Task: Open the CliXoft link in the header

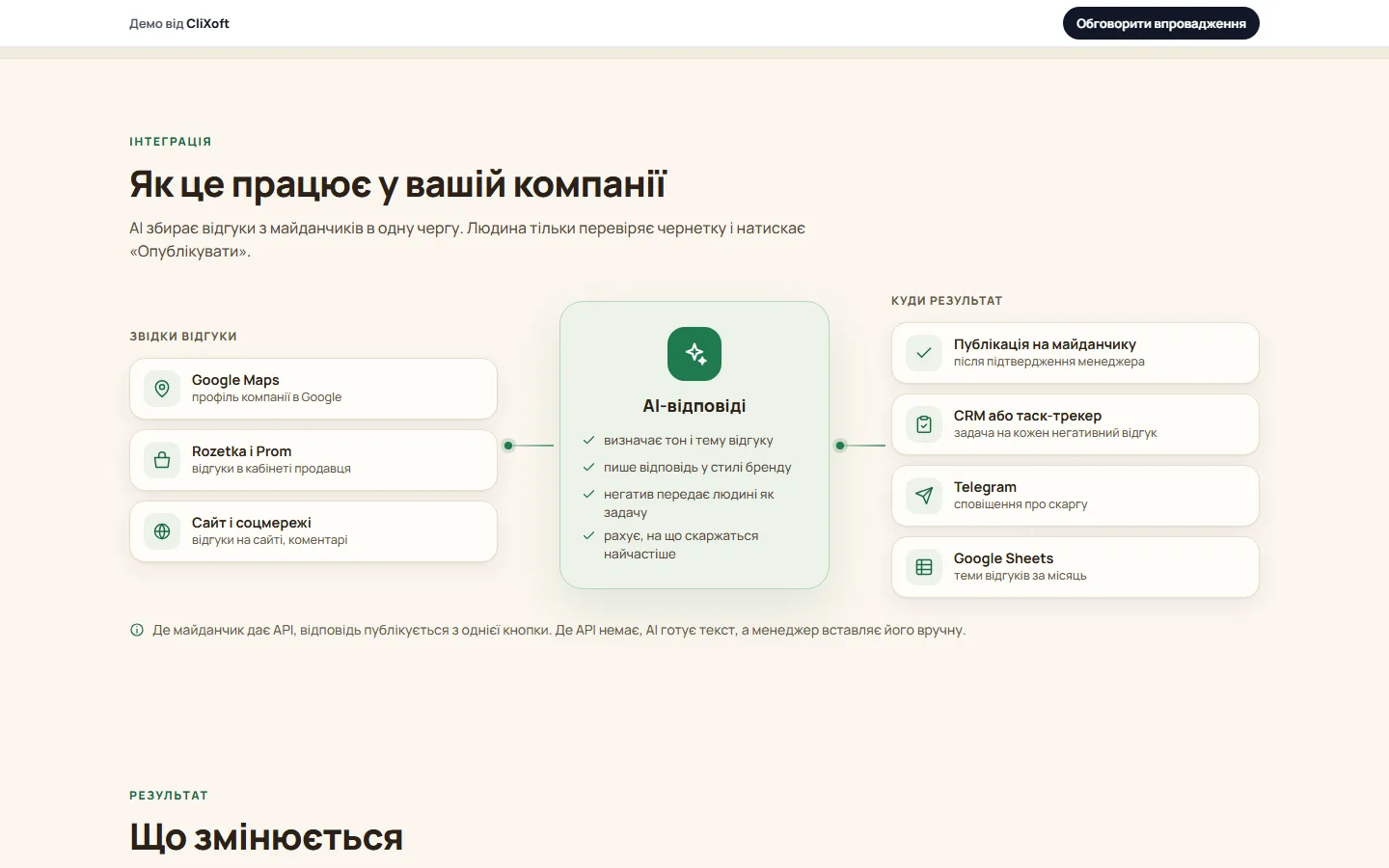Action: (x=207, y=23)
